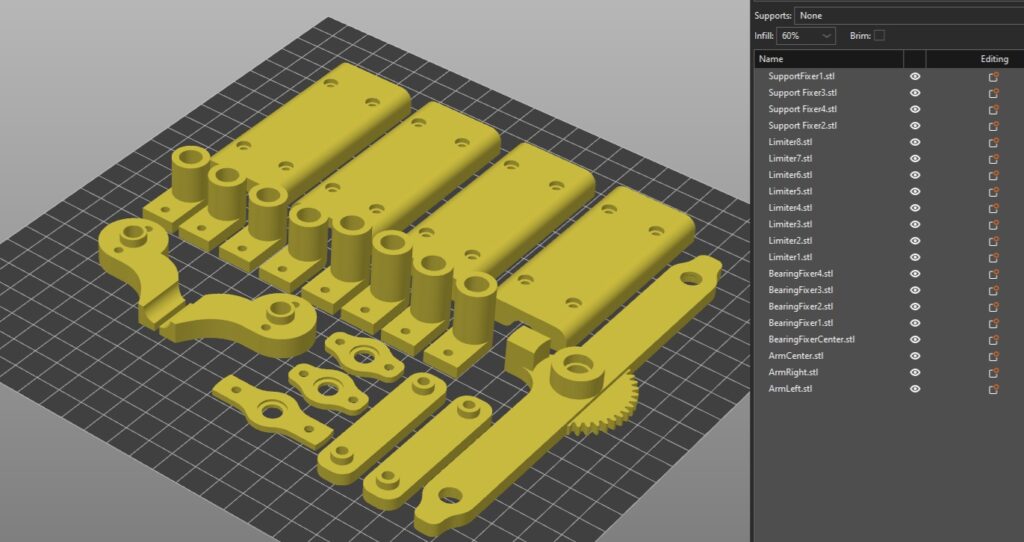Click the Editing column header

tap(993, 59)
